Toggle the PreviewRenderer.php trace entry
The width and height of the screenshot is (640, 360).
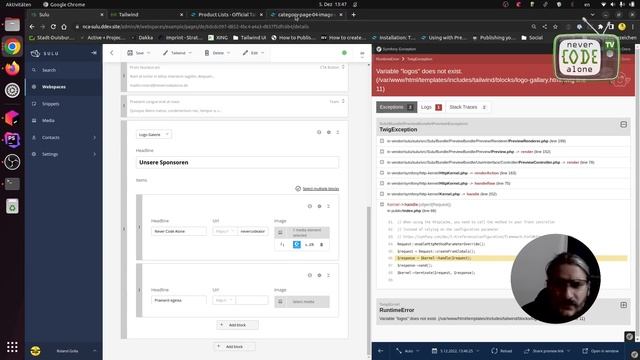click(x=382, y=141)
